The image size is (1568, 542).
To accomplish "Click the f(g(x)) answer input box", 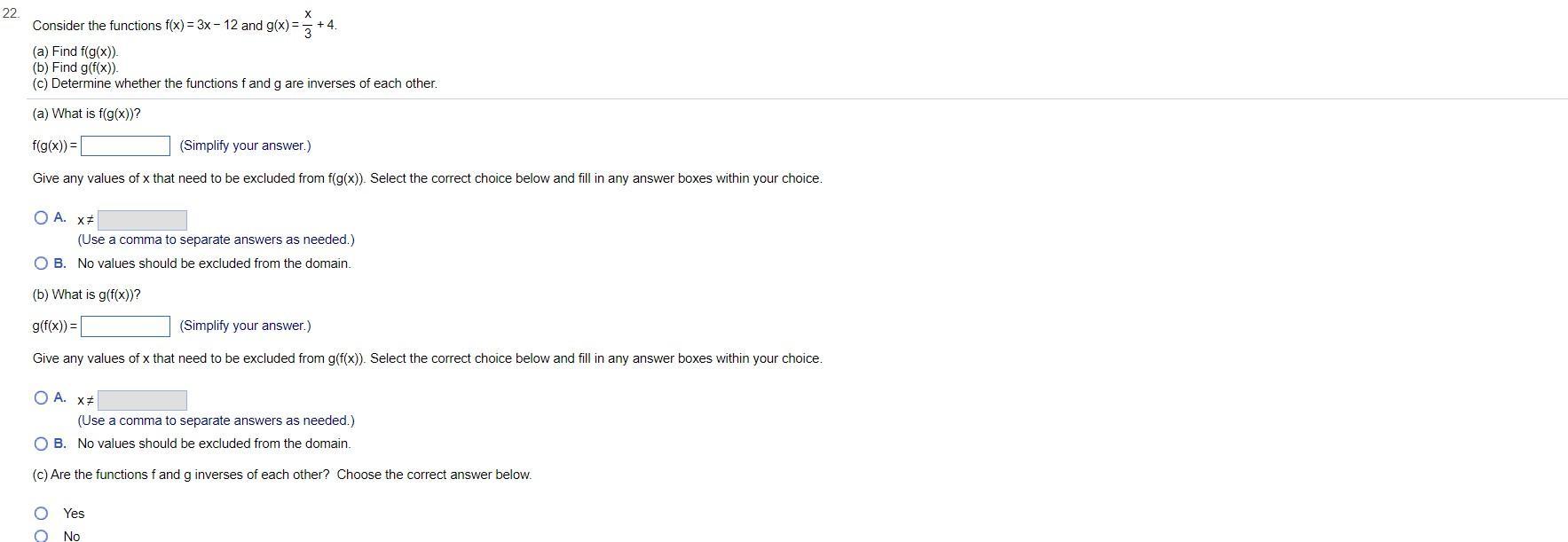I will pos(125,145).
